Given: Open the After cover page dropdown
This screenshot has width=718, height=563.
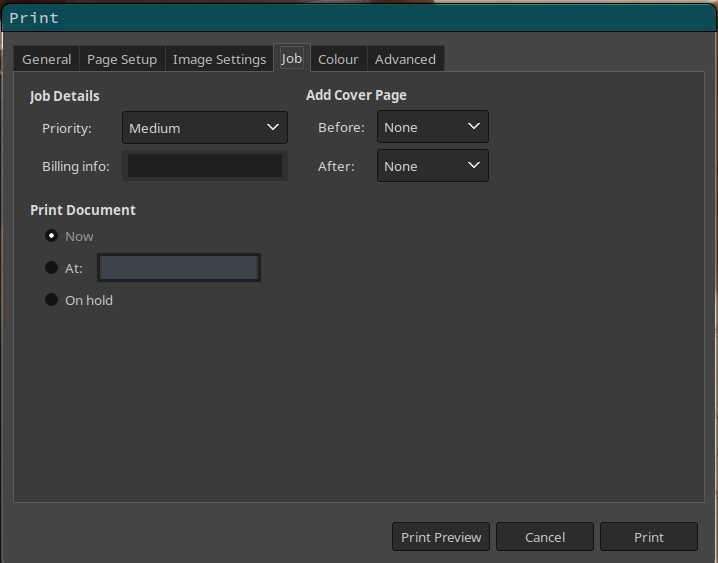Looking at the screenshot, I should pos(432,166).
